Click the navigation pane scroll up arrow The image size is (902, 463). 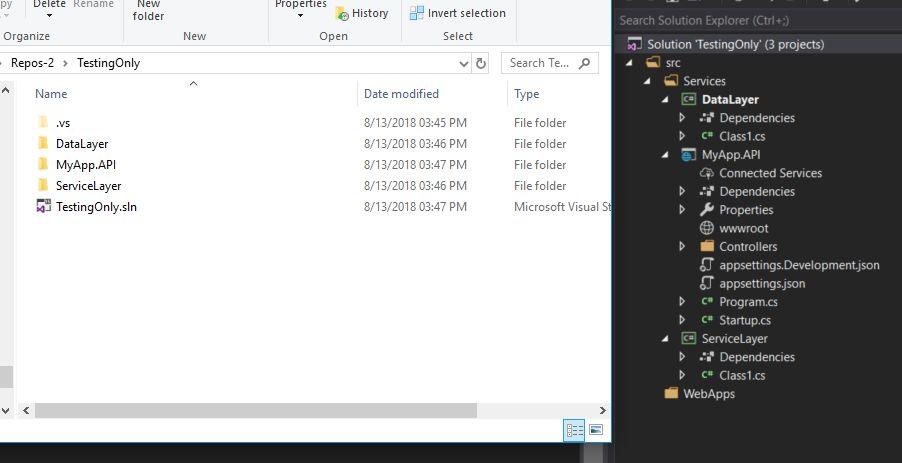click(x=6, y=90)
